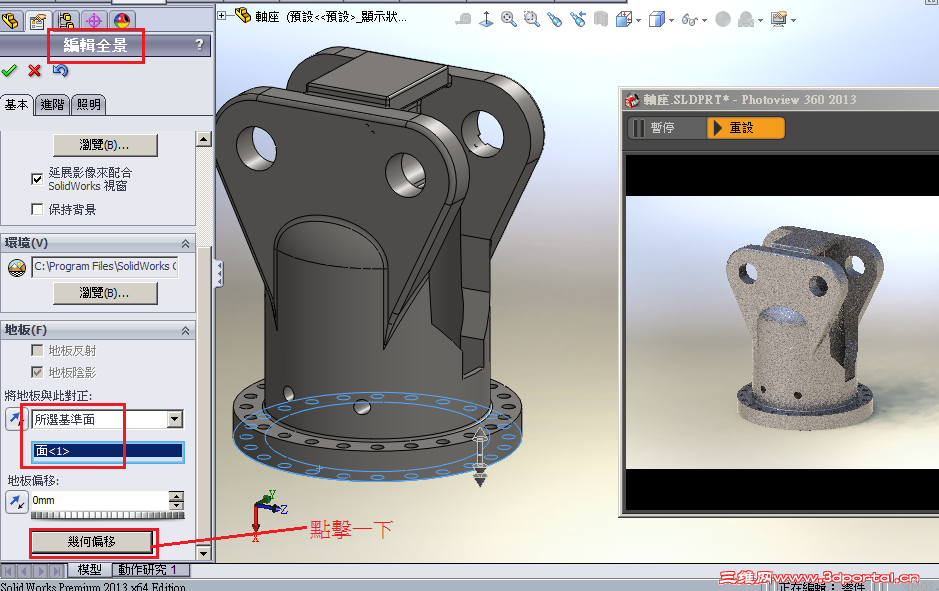Viewport: 939px width, 591px height.
Task: Click the environment globe icon beside path
Action: click(x=17, y=267)
